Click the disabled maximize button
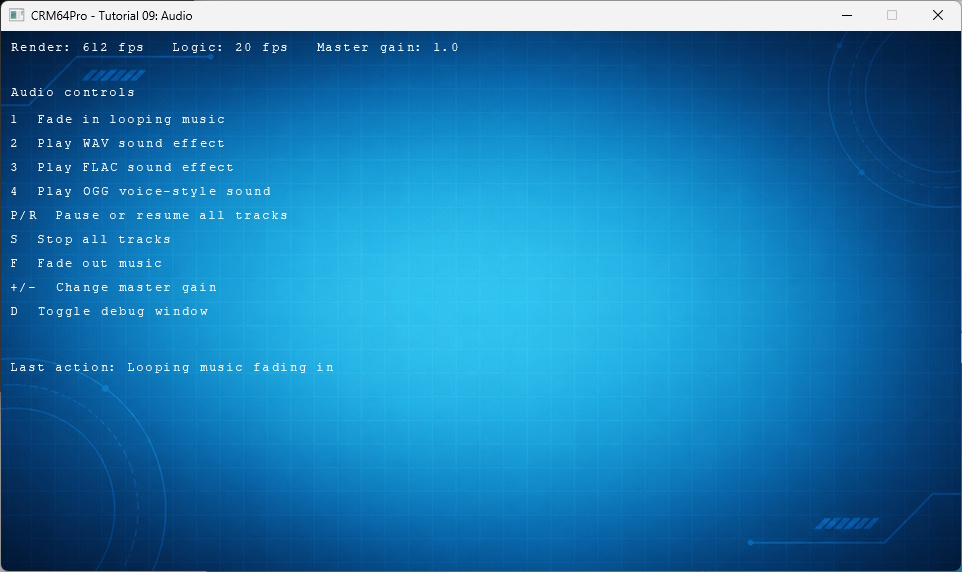Screen dimensions: 962x572 point(892,15)
